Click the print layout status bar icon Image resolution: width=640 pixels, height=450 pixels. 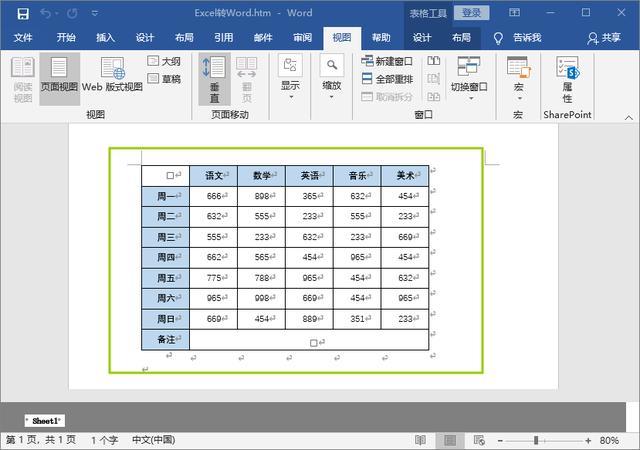pos(450,440)
